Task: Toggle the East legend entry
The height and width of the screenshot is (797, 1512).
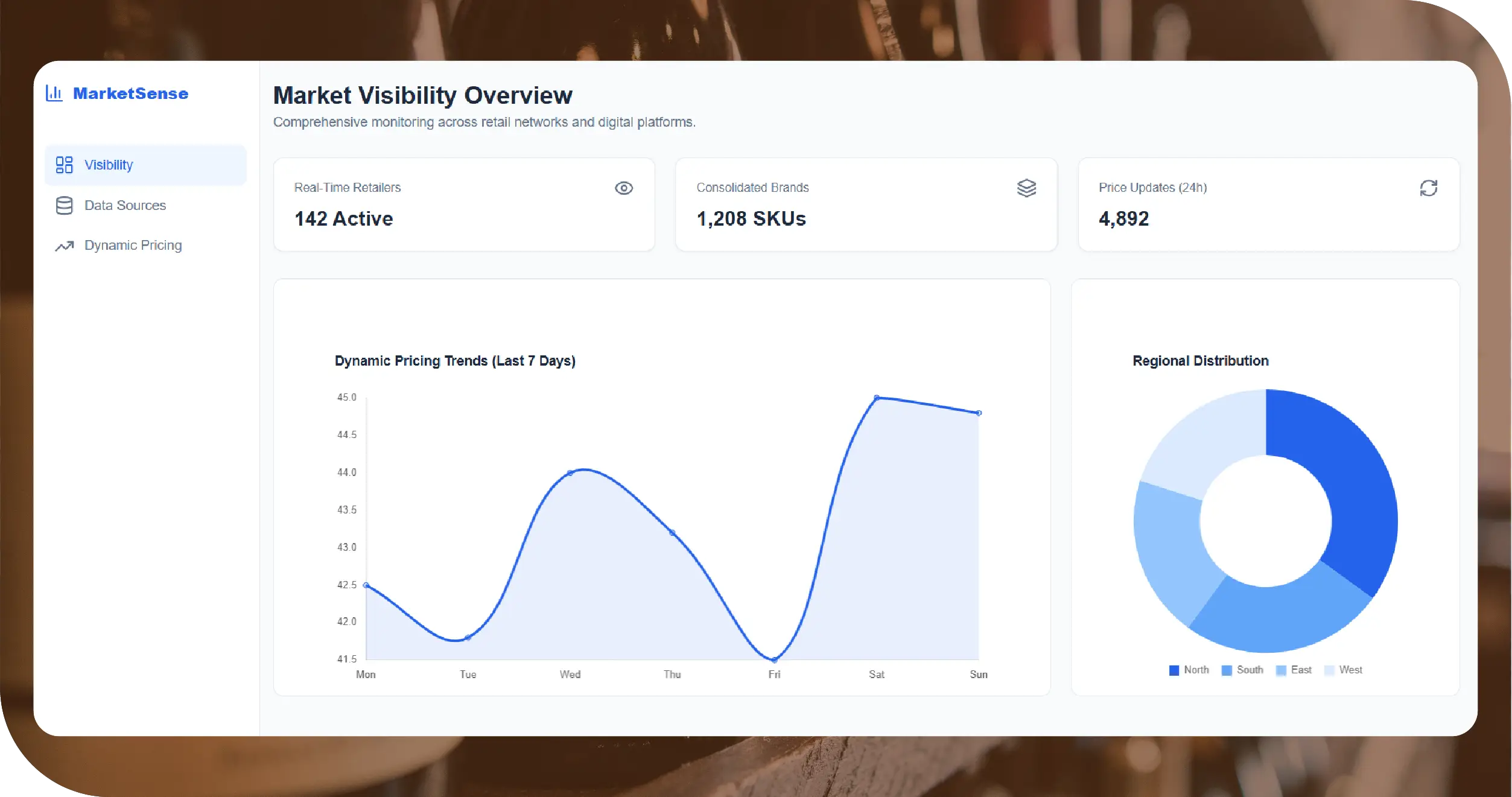Action: [x=1294, y=670]
